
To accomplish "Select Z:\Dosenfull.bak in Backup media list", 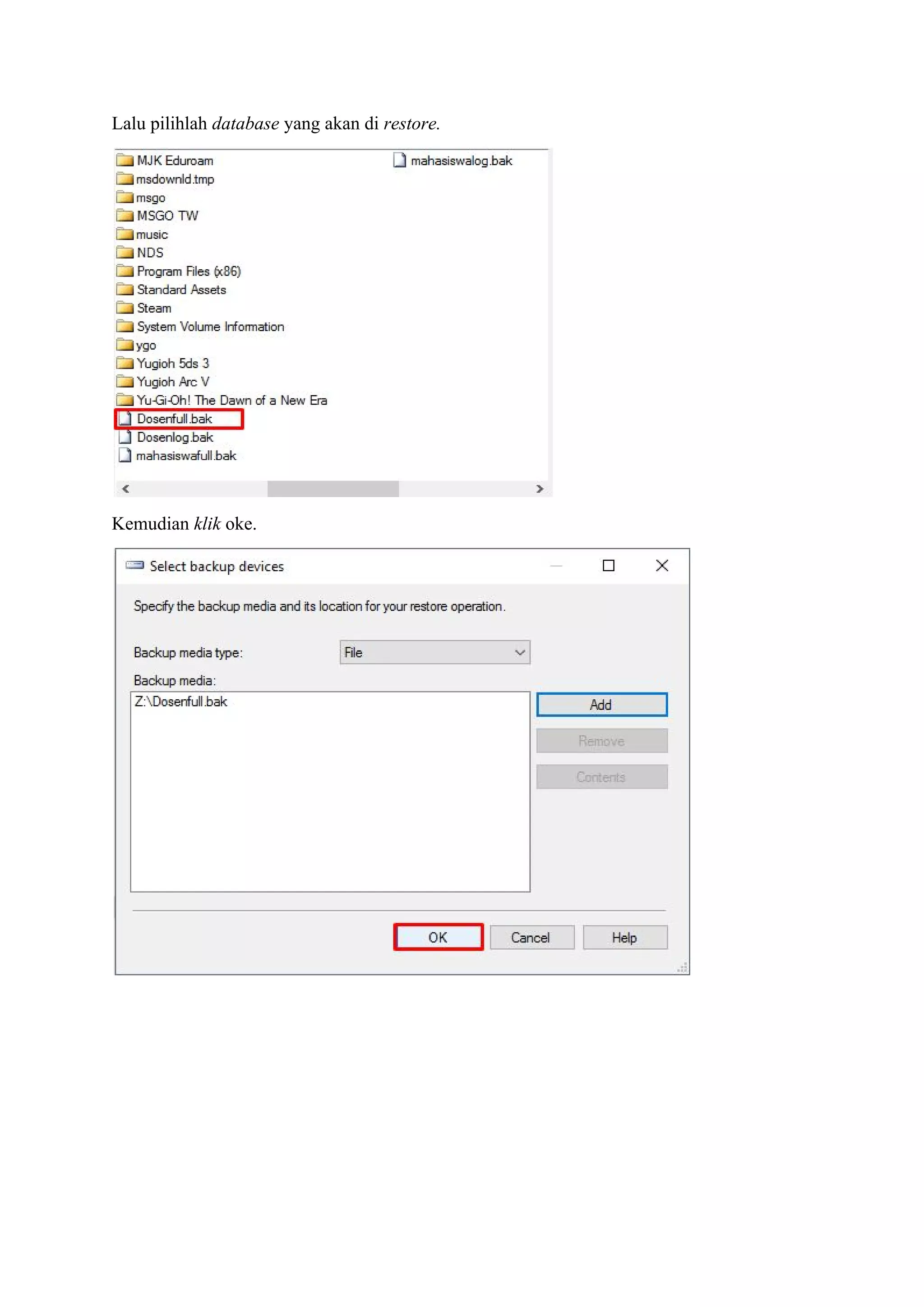I will tap(181, 701).
